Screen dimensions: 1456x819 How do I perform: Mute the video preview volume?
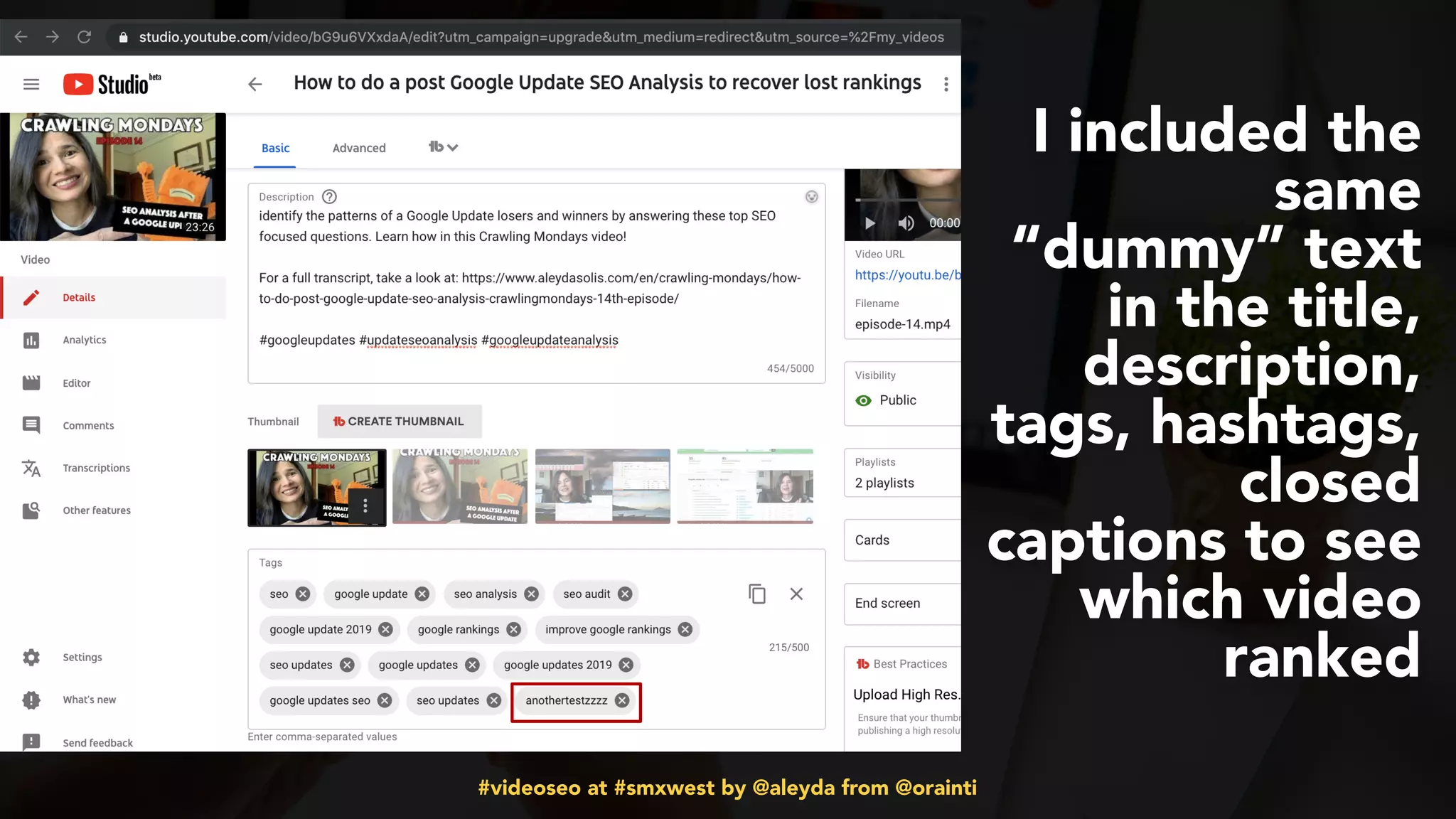click(906, 223)
